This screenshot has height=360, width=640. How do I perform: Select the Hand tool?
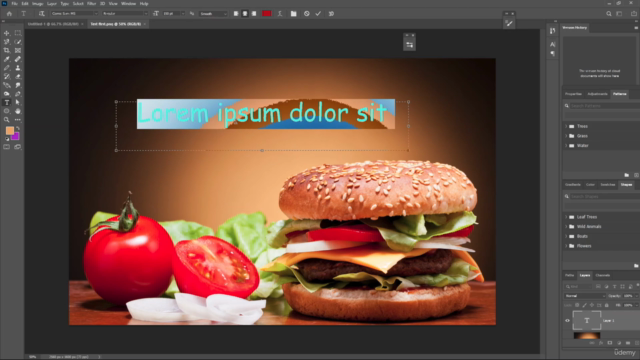pos(18,111)
